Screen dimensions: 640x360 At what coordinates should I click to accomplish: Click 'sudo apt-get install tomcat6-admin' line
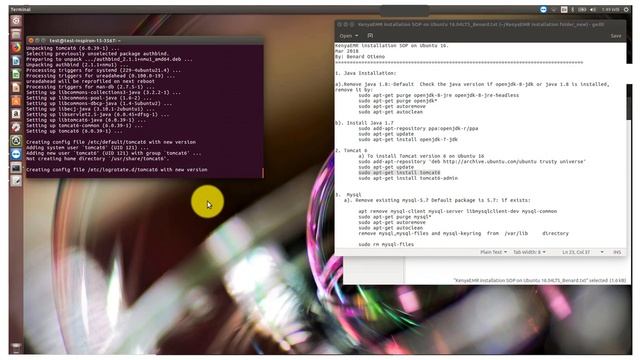tap(408, 178)
